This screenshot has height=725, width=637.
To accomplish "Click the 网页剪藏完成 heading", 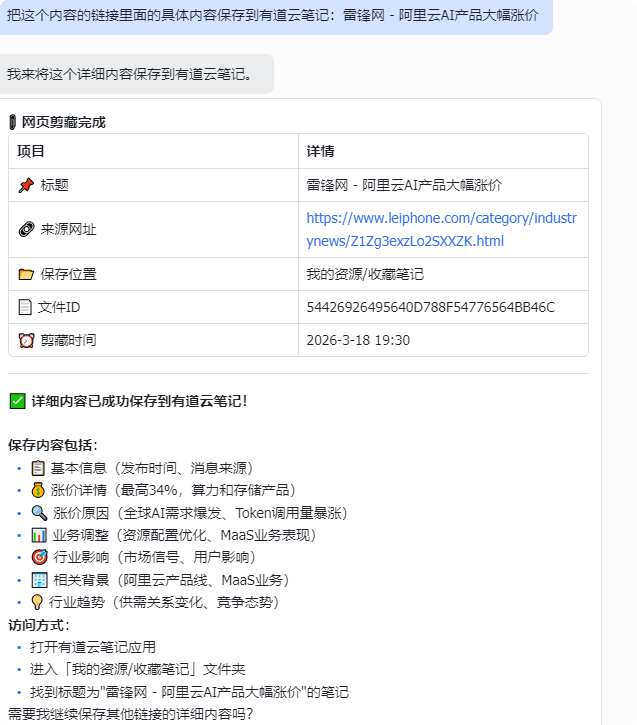I will [x=63, y=123].
